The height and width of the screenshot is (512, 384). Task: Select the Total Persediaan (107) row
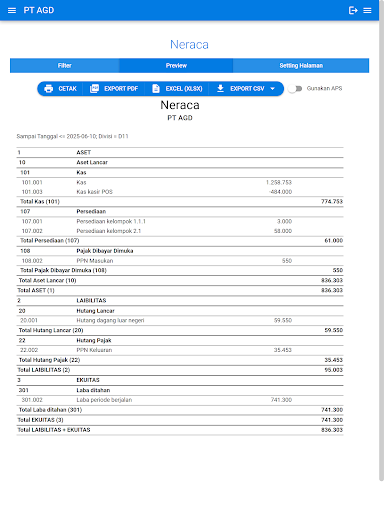click(x=180, y=241)
